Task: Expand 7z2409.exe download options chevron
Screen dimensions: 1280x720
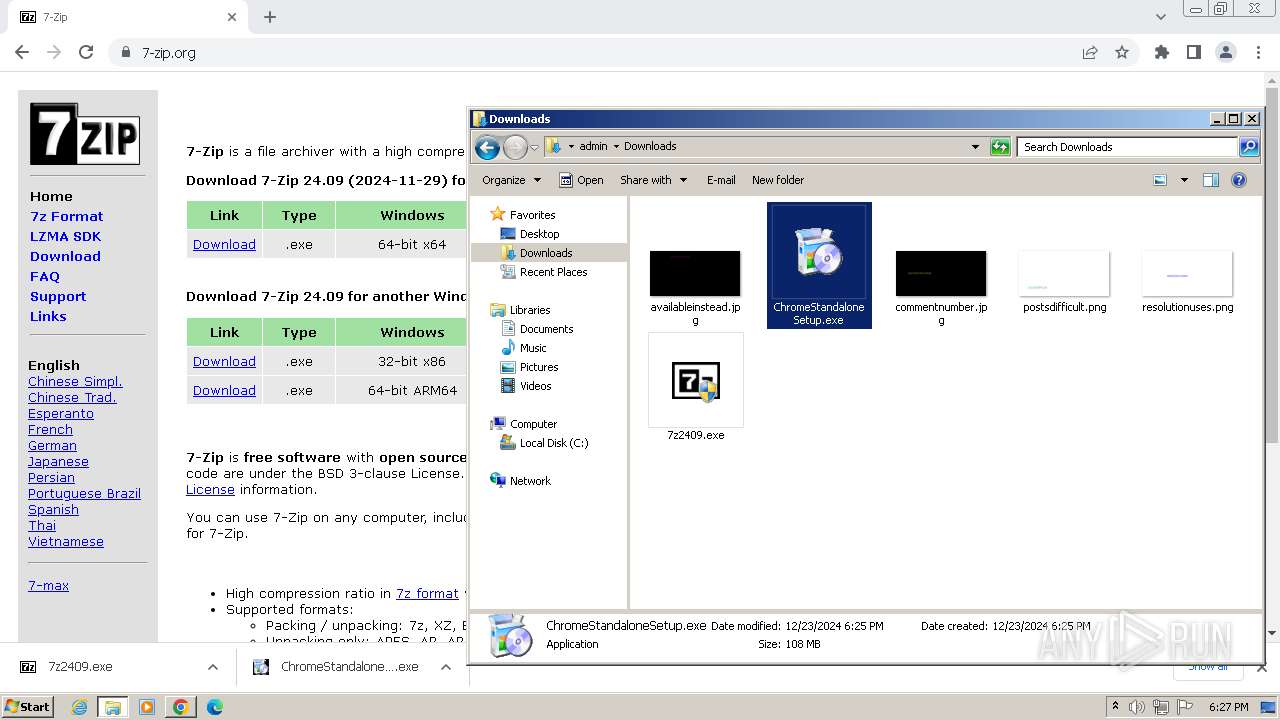Action: tap(213, 667)
